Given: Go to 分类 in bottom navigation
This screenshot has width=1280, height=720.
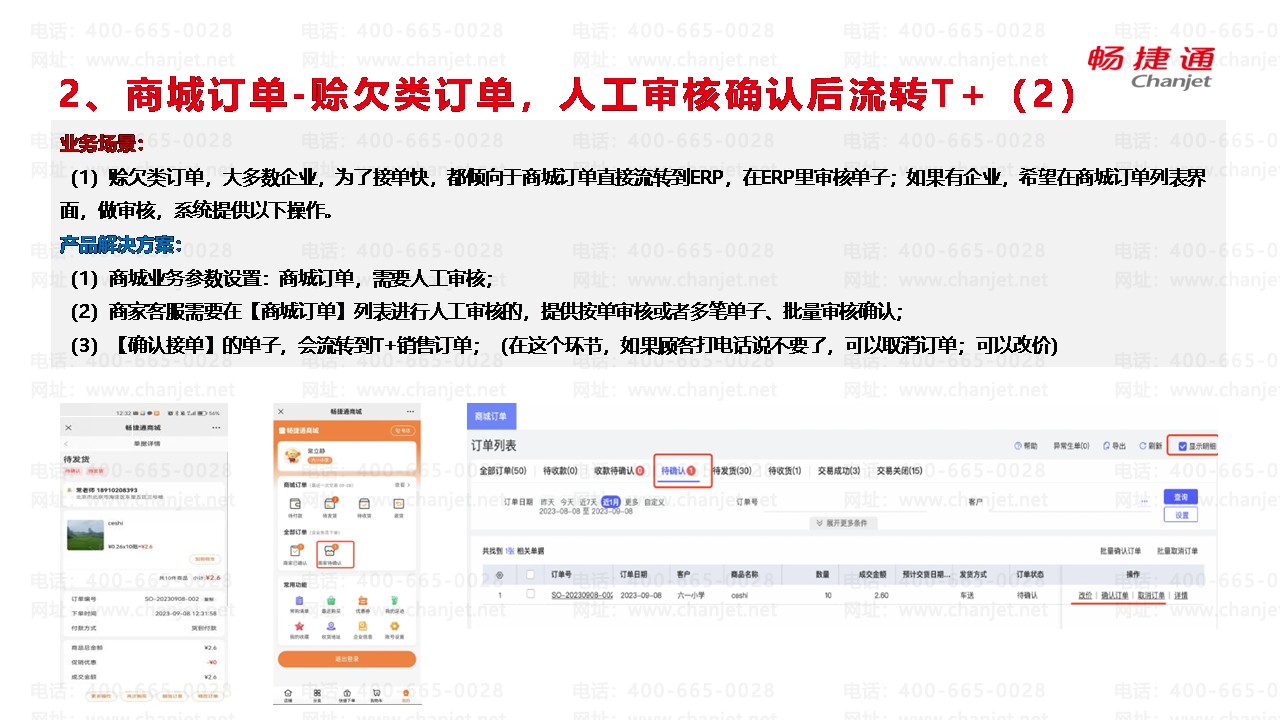Looking at the screenshot, I should [x=318, y=694].
